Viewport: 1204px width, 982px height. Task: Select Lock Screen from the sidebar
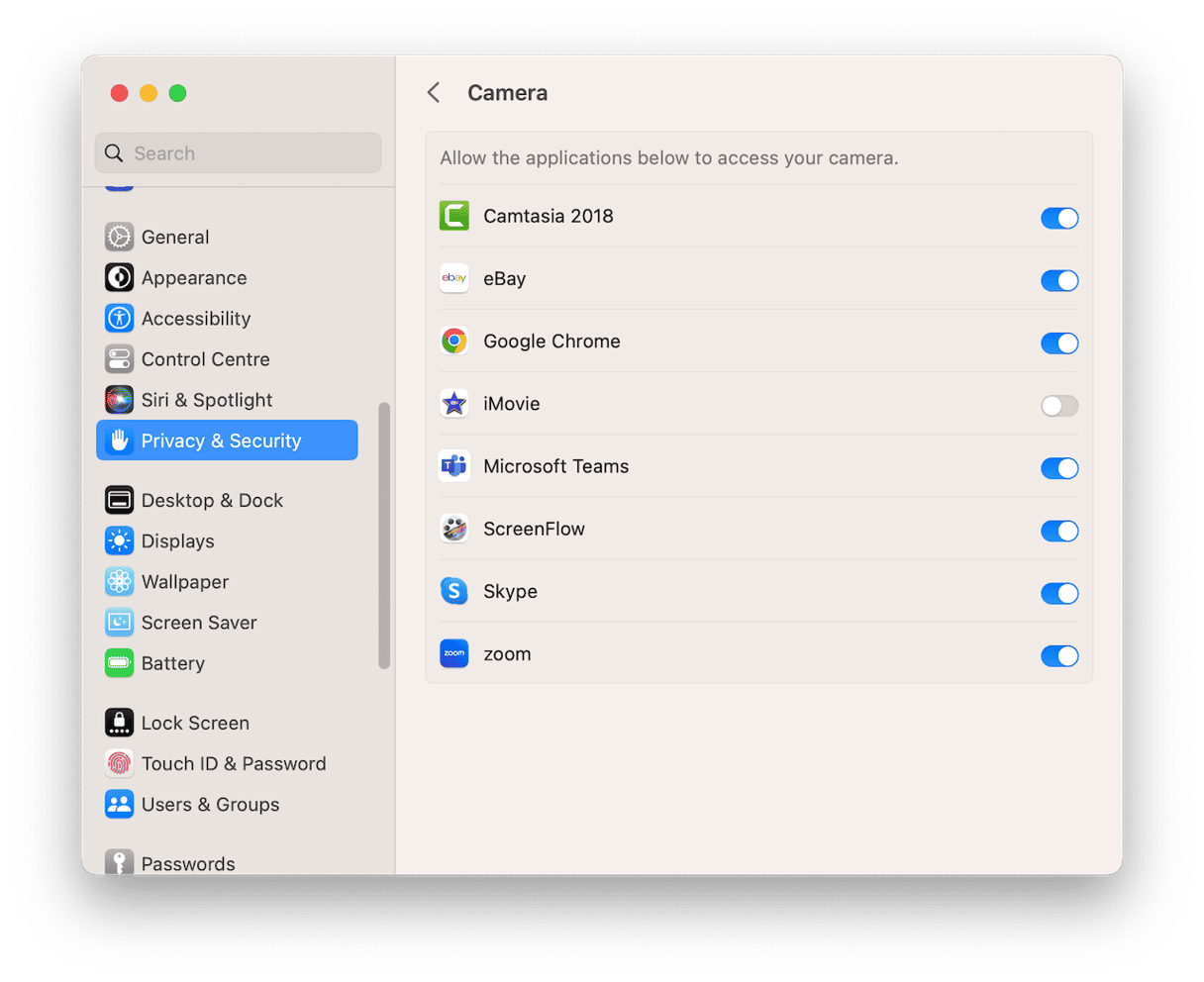point(195,724)
